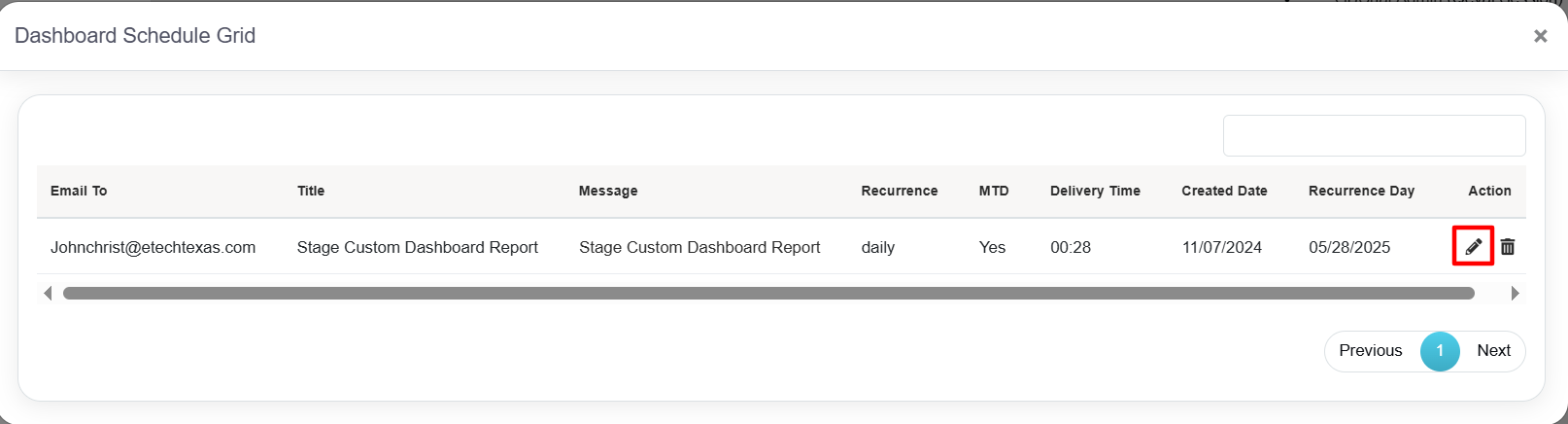Click the horizontal scrollbar thumb
The height and width of the screenshot is (424, 1568).
tap(767, 293)
